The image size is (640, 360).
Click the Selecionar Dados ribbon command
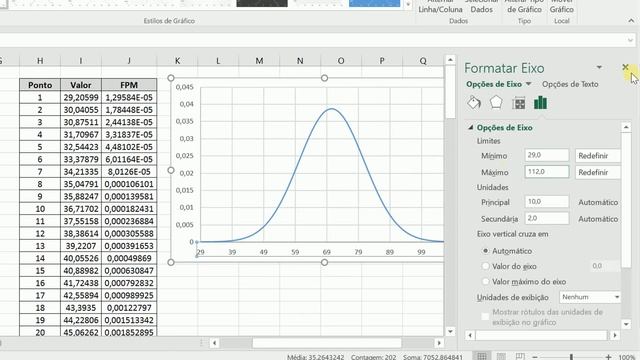coord(481,7)
